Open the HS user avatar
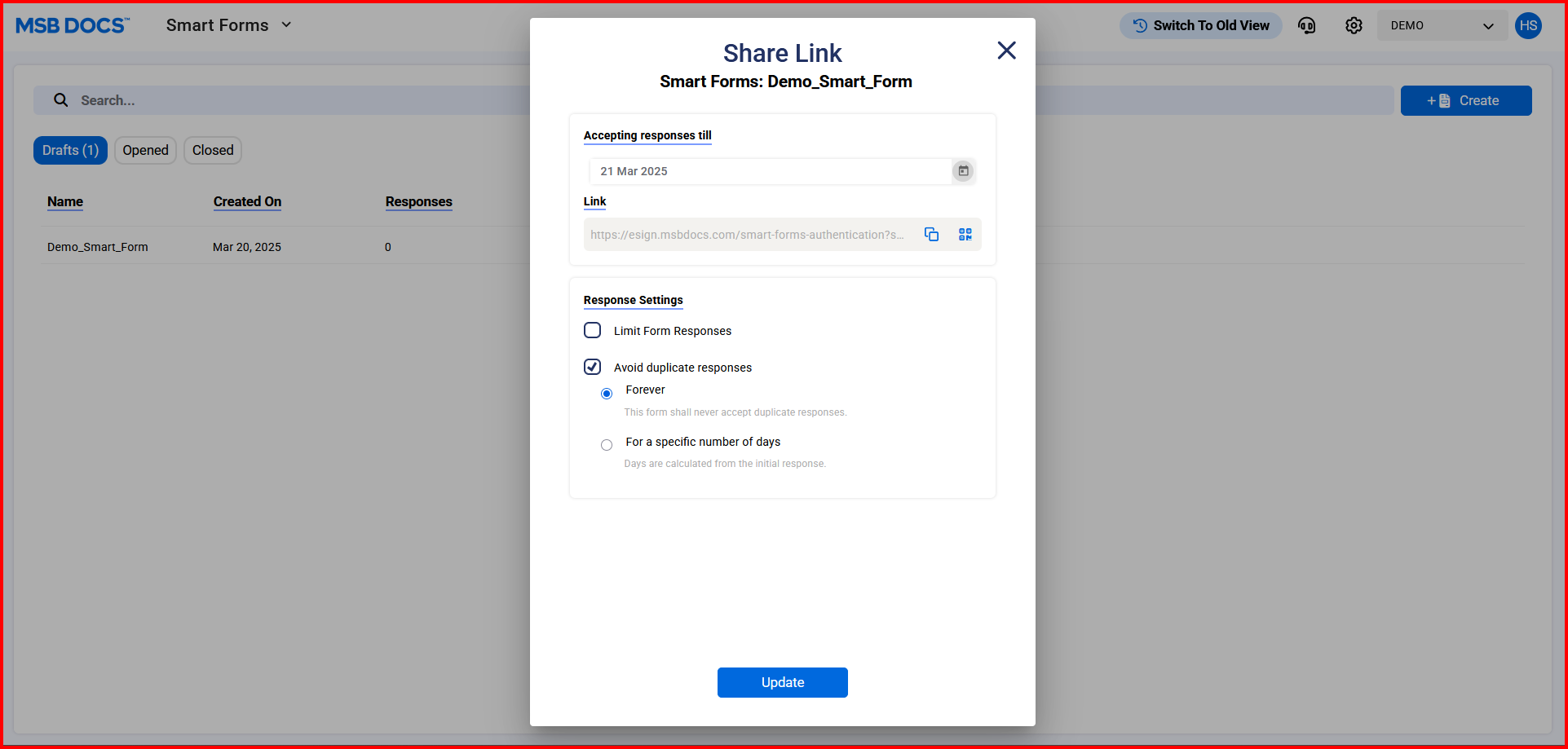 coord(1528,26)
